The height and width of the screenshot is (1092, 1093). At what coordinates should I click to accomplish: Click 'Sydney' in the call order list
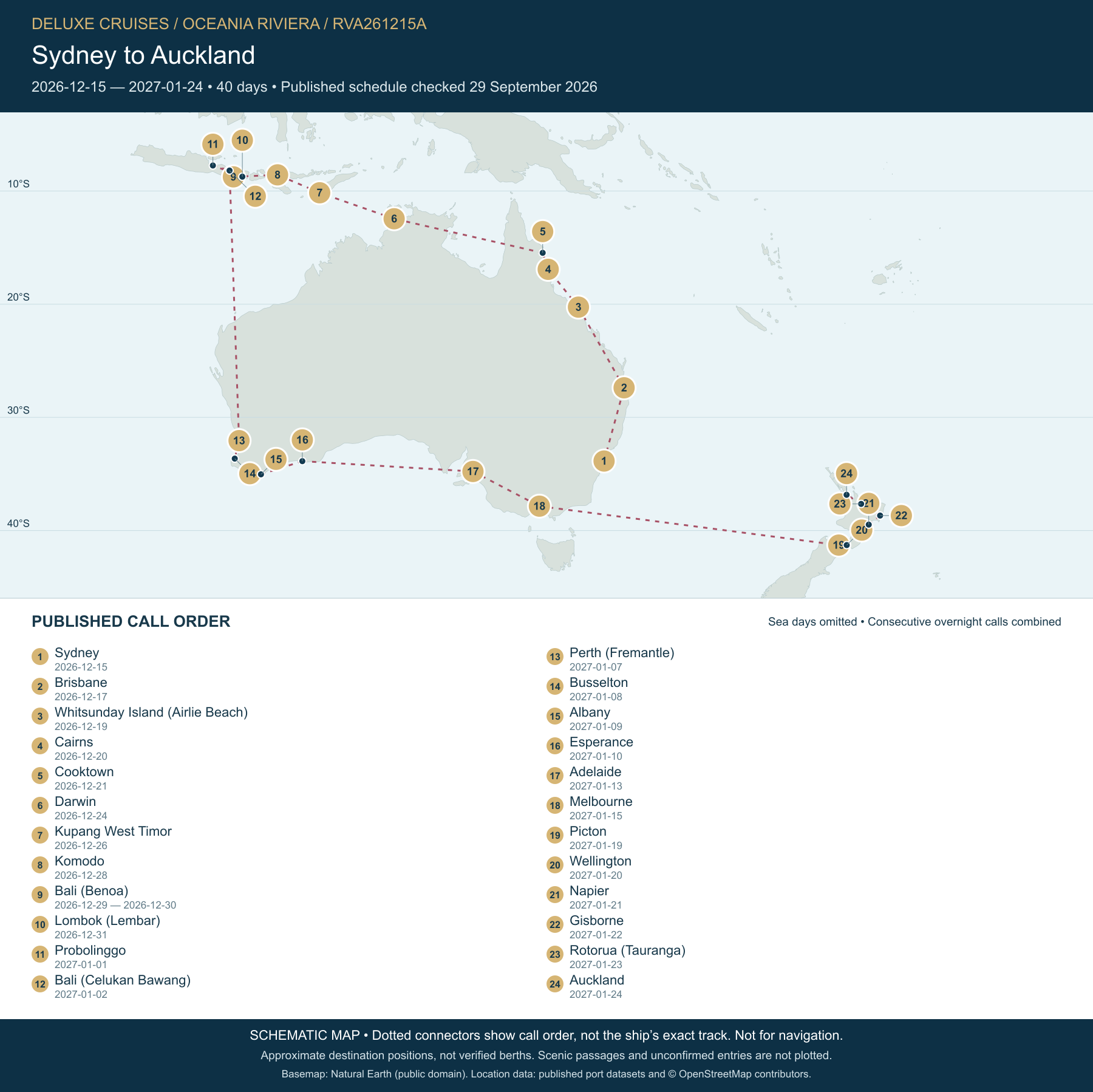[77, 653]
